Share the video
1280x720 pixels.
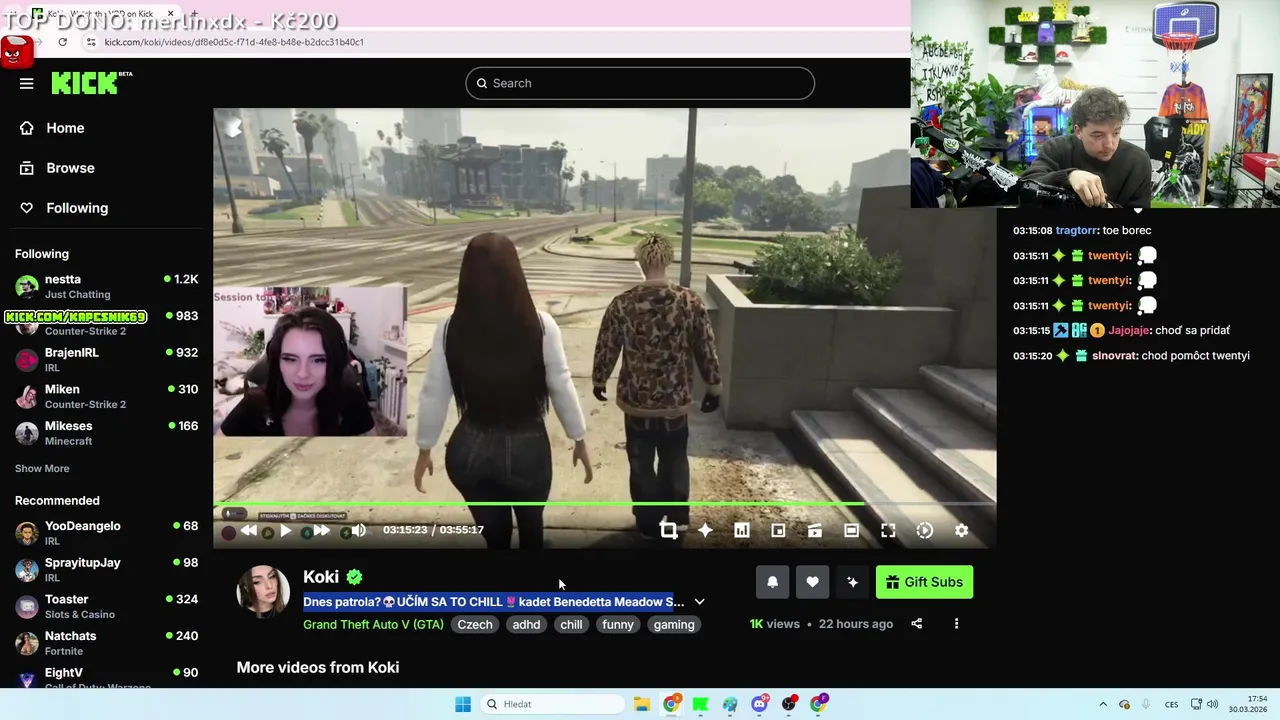point(916,624)
